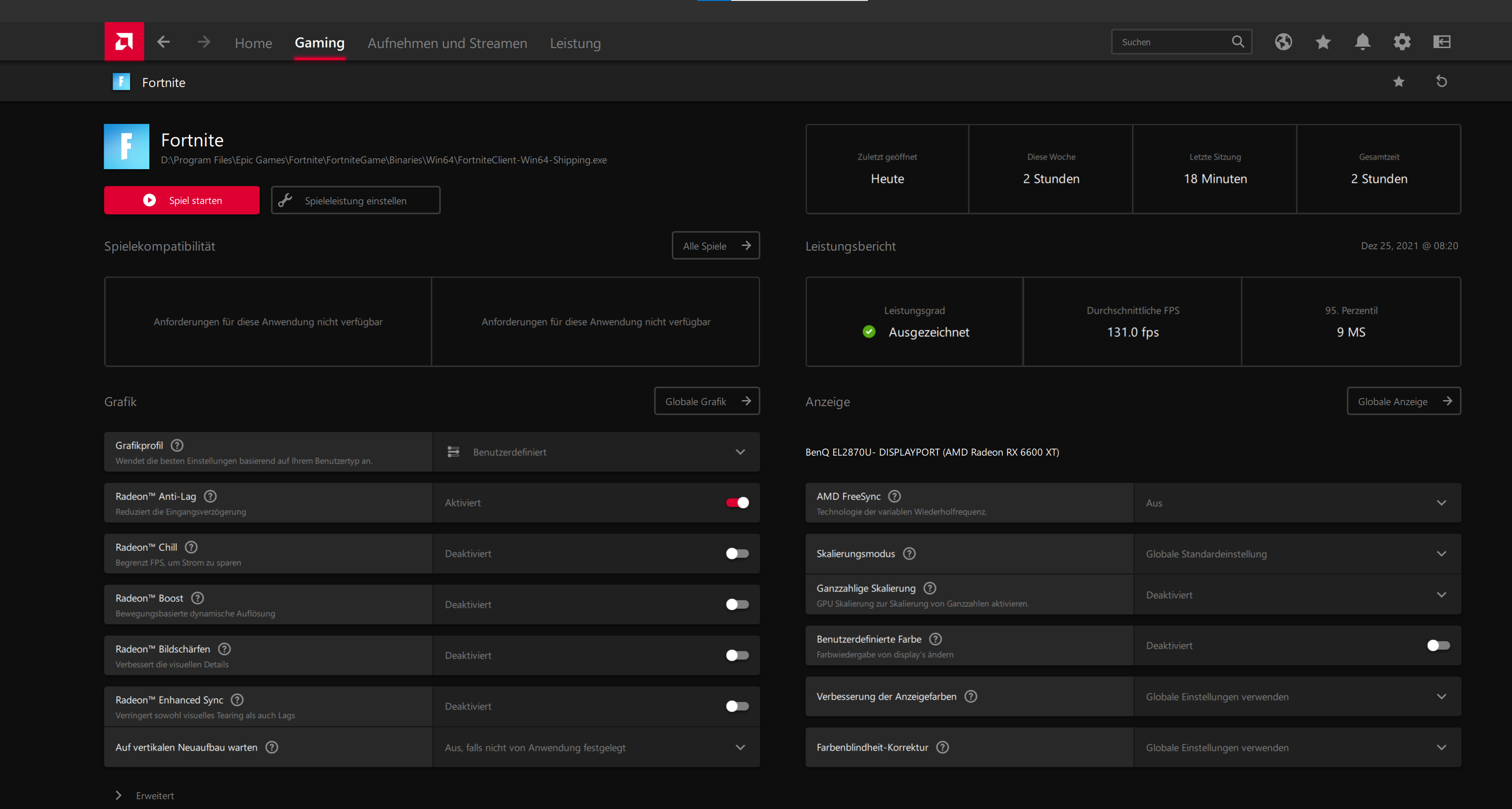
Task: Open the web browser globe icon
Action: click(x=1283, y=41)
